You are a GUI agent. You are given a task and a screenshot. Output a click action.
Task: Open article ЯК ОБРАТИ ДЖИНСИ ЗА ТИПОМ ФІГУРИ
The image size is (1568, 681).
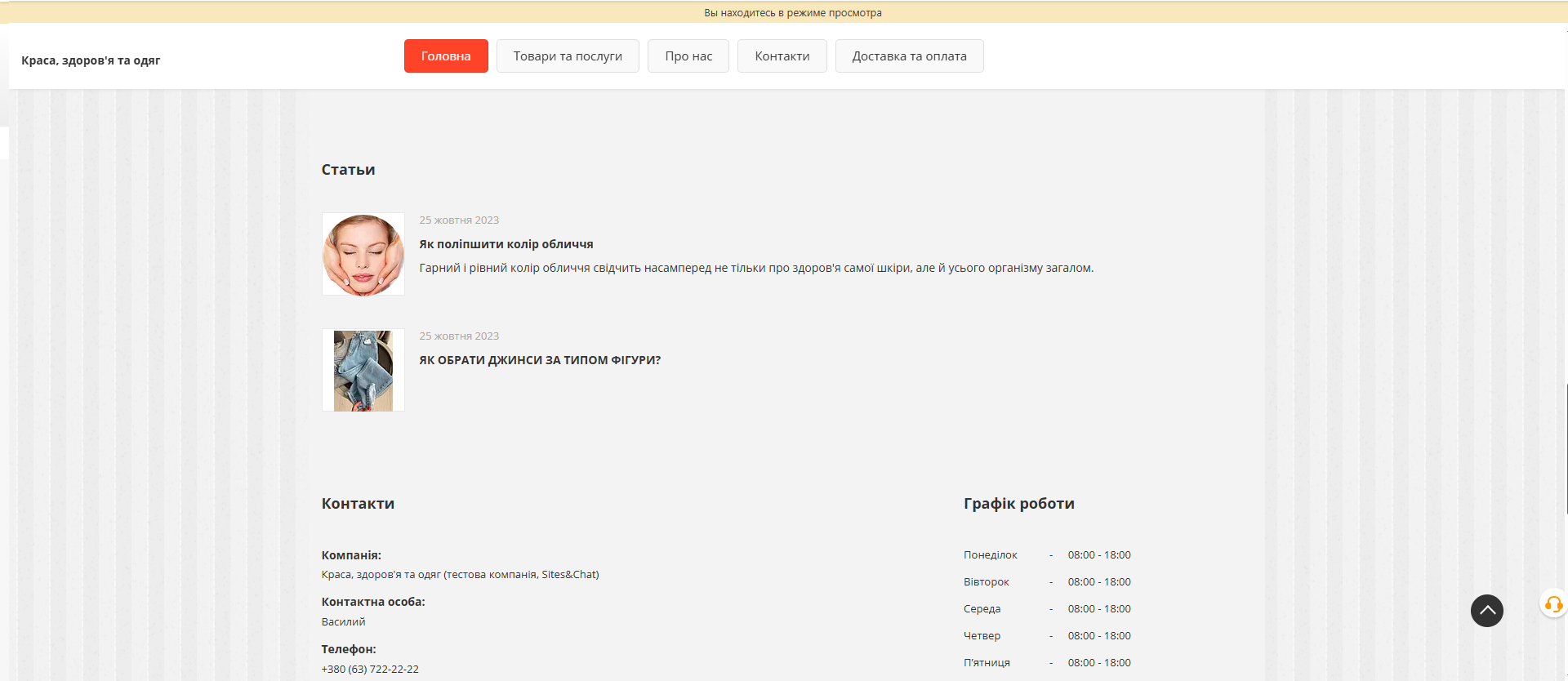tap(540, 360)
